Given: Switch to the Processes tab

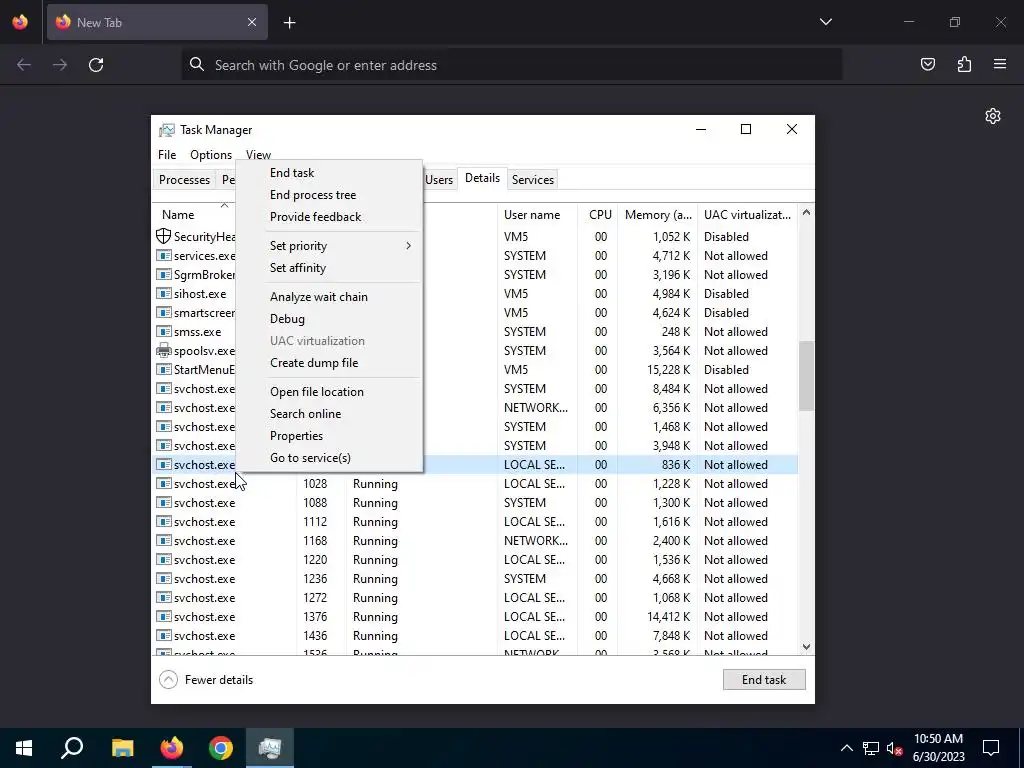Looking at the screenshot, I should 184,180.
